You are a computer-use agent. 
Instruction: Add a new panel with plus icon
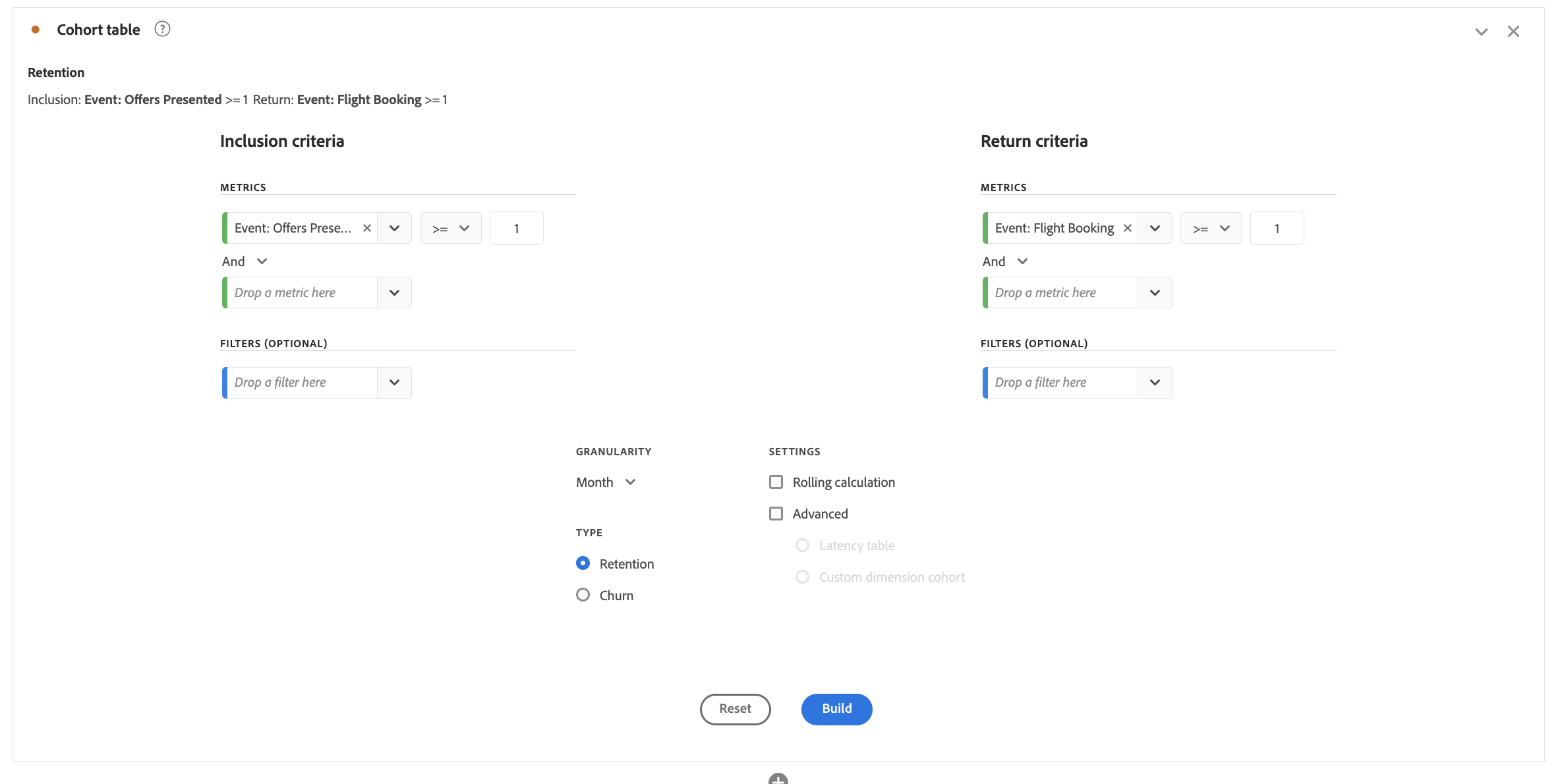pyautogui.click(x=778, y=779)
